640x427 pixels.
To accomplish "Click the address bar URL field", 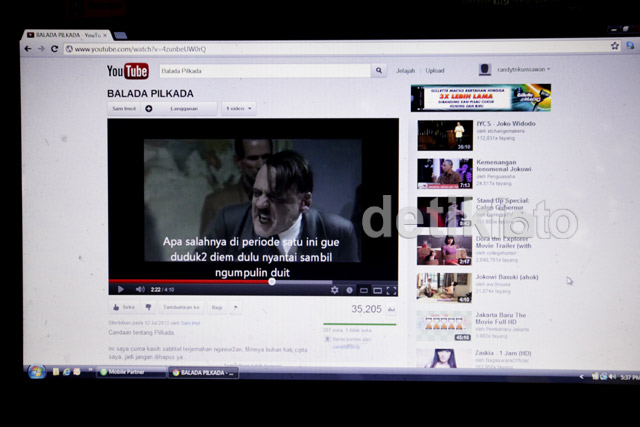I will (335, 49).
